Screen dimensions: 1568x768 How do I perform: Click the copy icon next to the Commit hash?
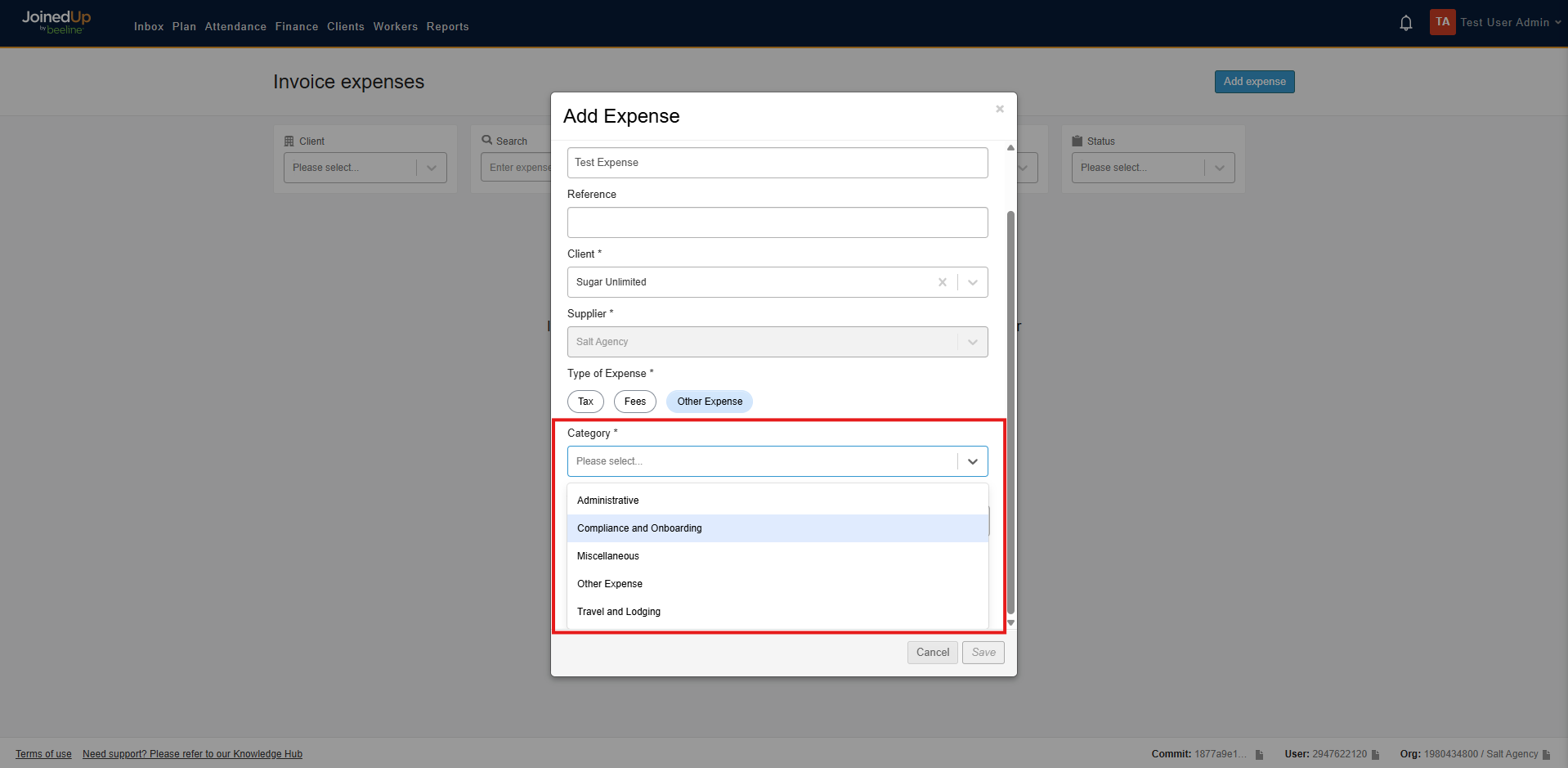(x=1258, y=754)
